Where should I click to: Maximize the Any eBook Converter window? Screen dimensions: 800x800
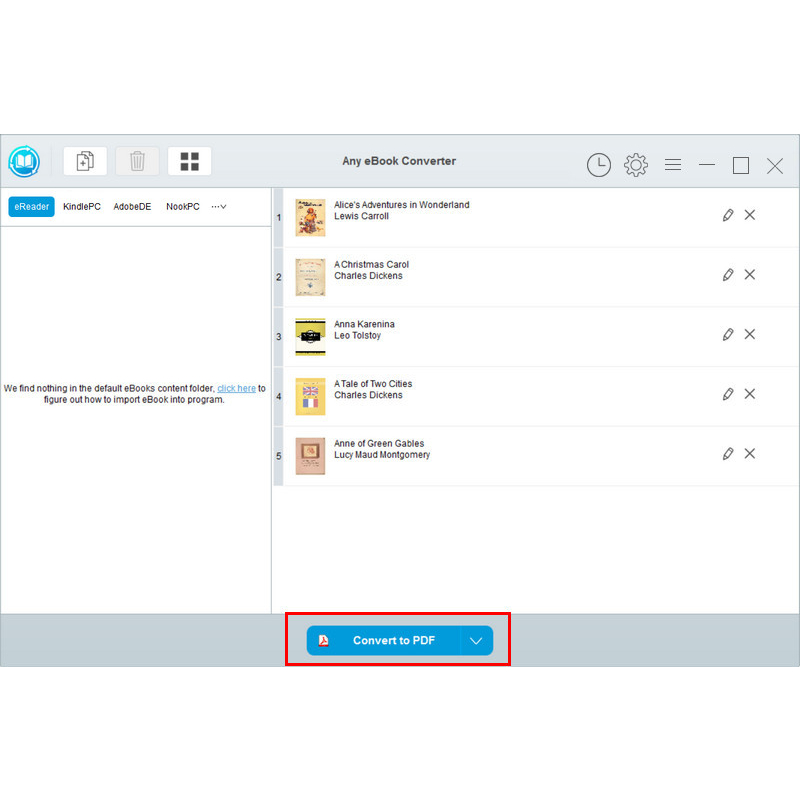741,165
